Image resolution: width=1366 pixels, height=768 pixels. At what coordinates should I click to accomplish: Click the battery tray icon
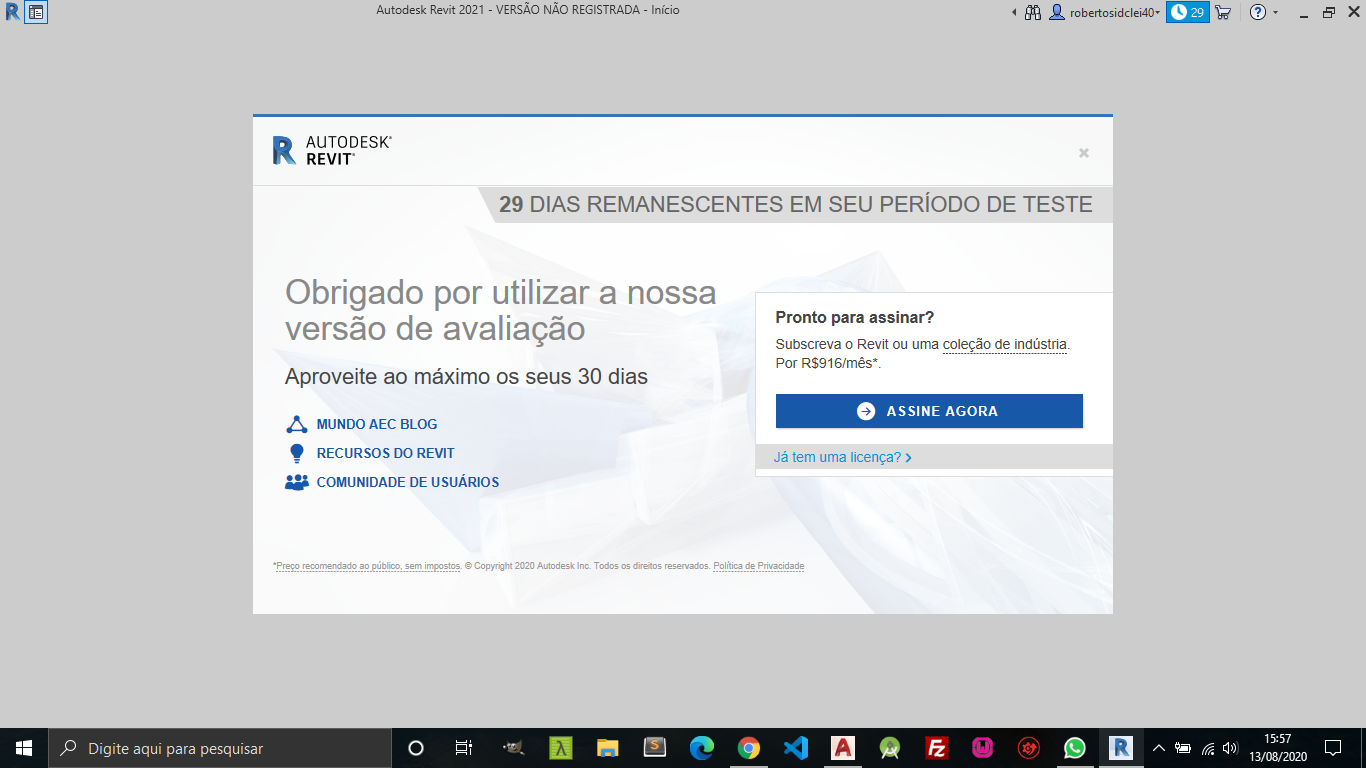1183,748
